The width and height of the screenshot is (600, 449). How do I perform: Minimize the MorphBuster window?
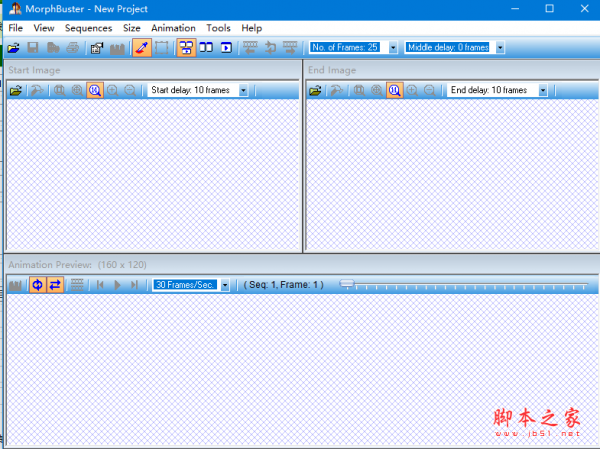tap(515, 8)
